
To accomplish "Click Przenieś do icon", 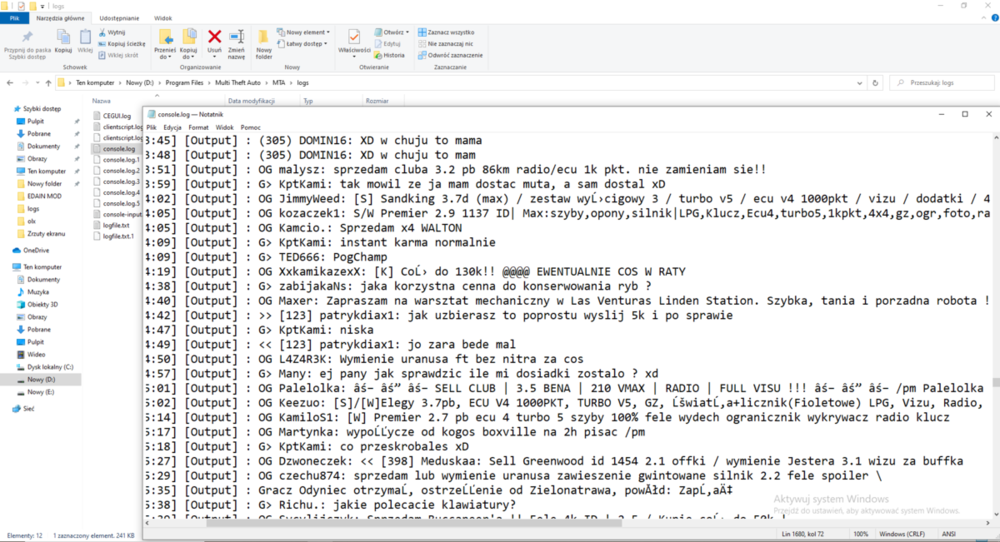I will coord(165,37).
